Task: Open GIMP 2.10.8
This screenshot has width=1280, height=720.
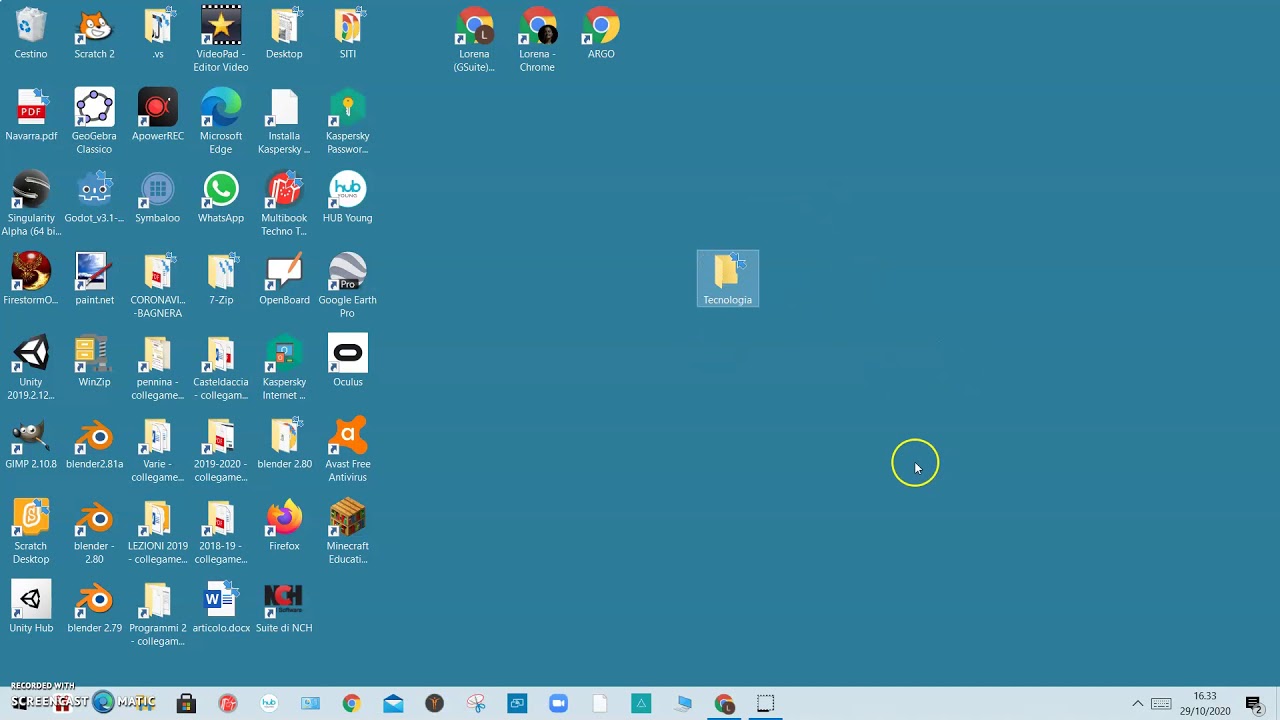Action: point(31,444)
